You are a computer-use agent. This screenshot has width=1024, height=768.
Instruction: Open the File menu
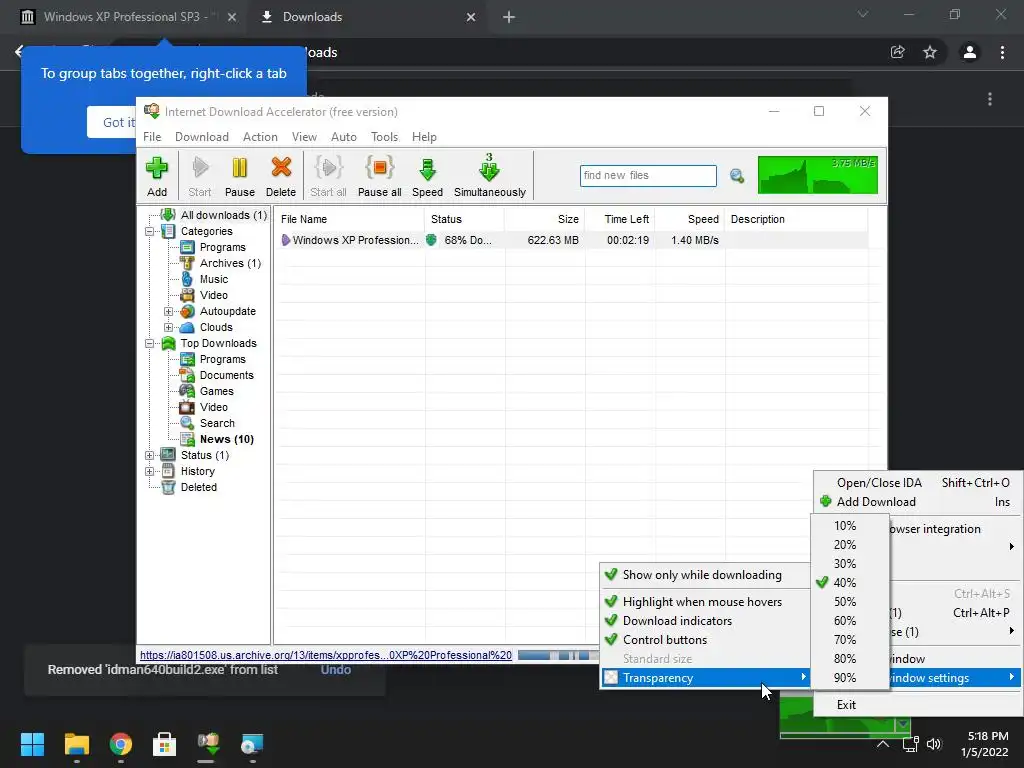coord(152,136)
